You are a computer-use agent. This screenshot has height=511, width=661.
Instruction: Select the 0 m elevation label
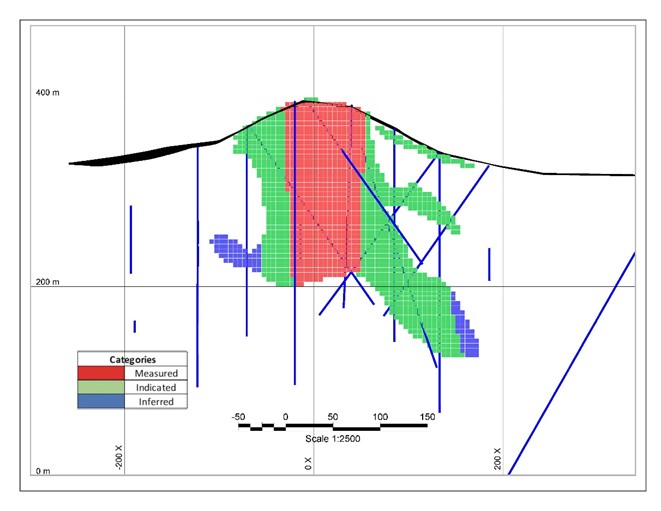44,471
